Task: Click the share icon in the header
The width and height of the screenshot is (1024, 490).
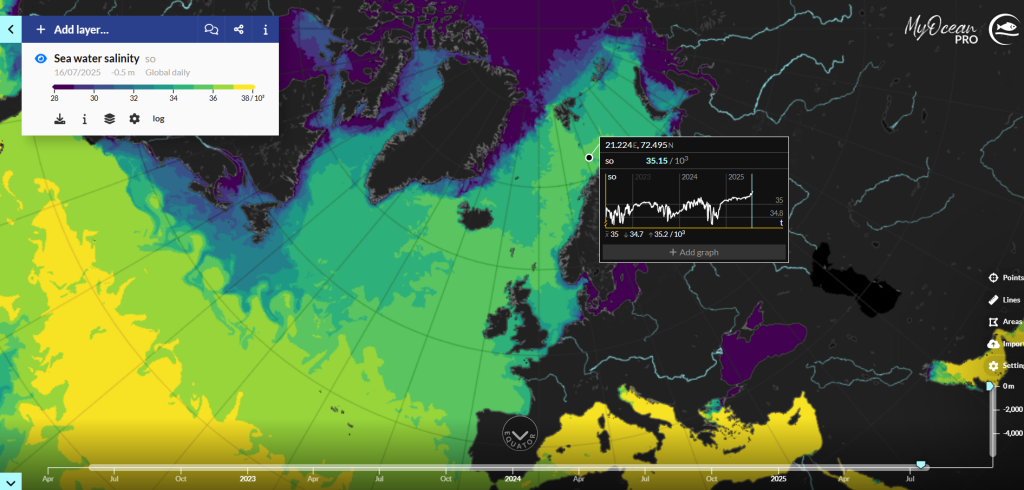Action: (238, 29)
